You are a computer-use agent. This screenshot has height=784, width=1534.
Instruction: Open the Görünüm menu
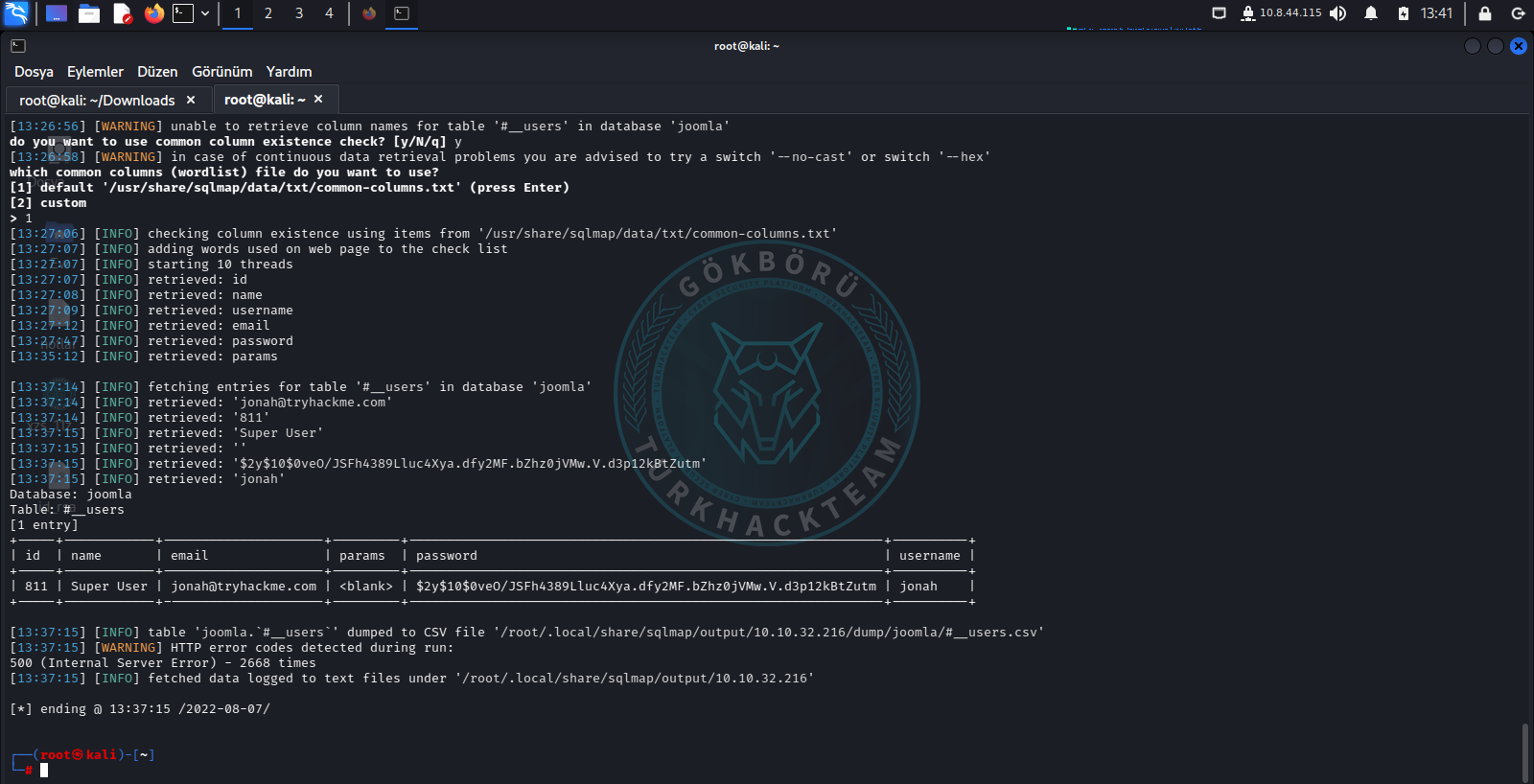221,72
